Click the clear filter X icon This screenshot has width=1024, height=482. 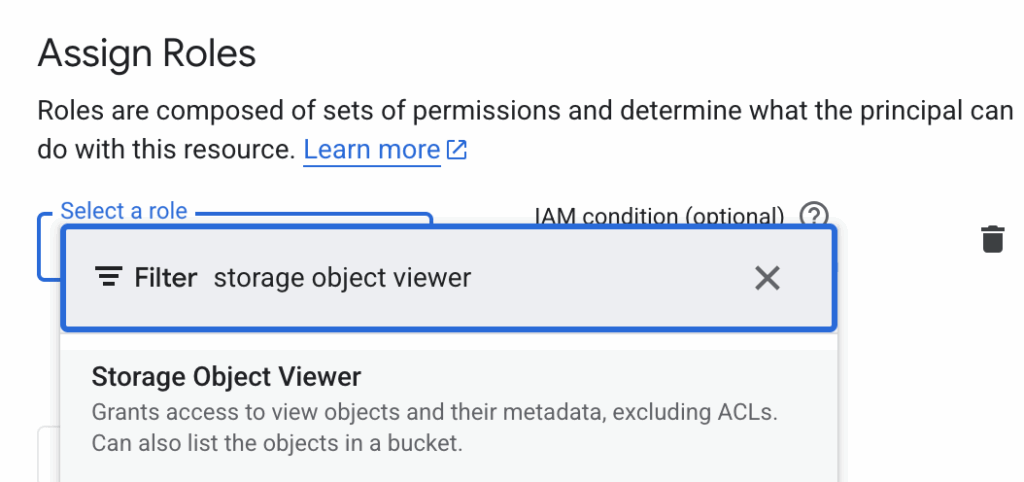point(767,278)
